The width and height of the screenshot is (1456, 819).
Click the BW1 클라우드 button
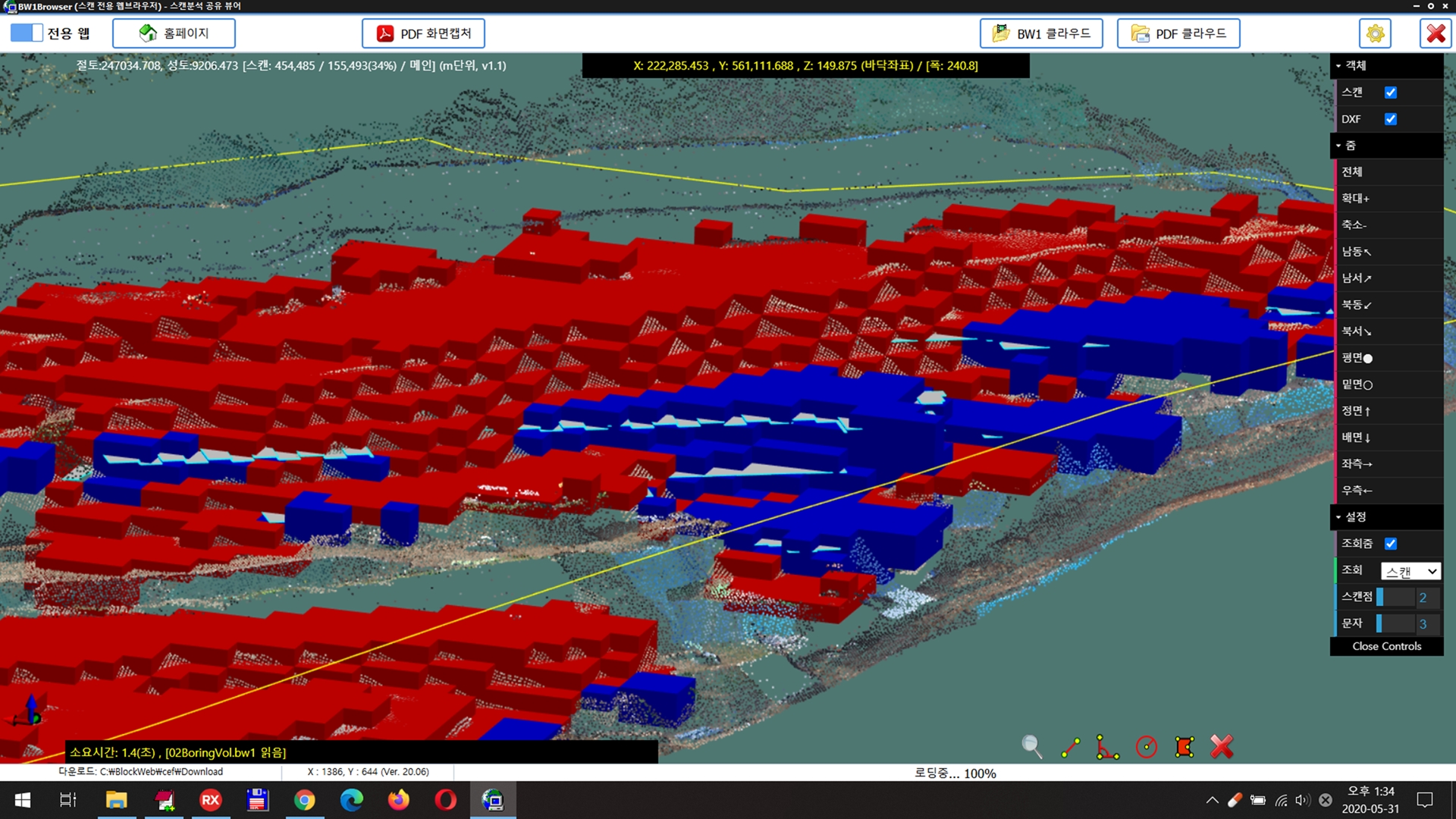click(1041, 34)
